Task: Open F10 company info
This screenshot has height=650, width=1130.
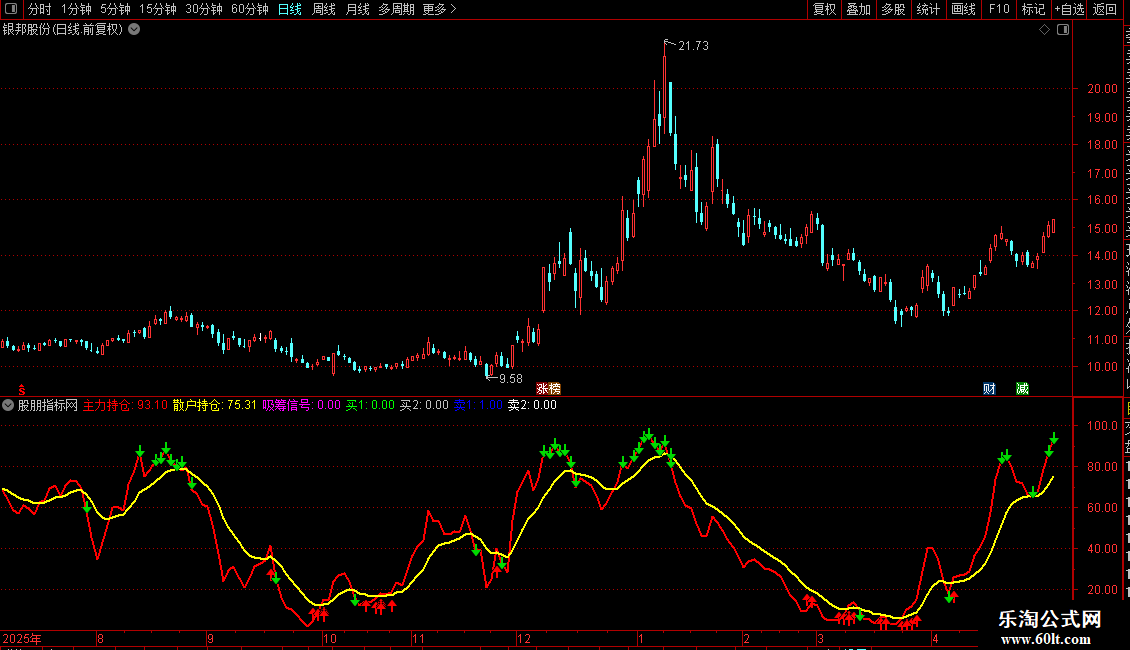Action: point(999,9)
